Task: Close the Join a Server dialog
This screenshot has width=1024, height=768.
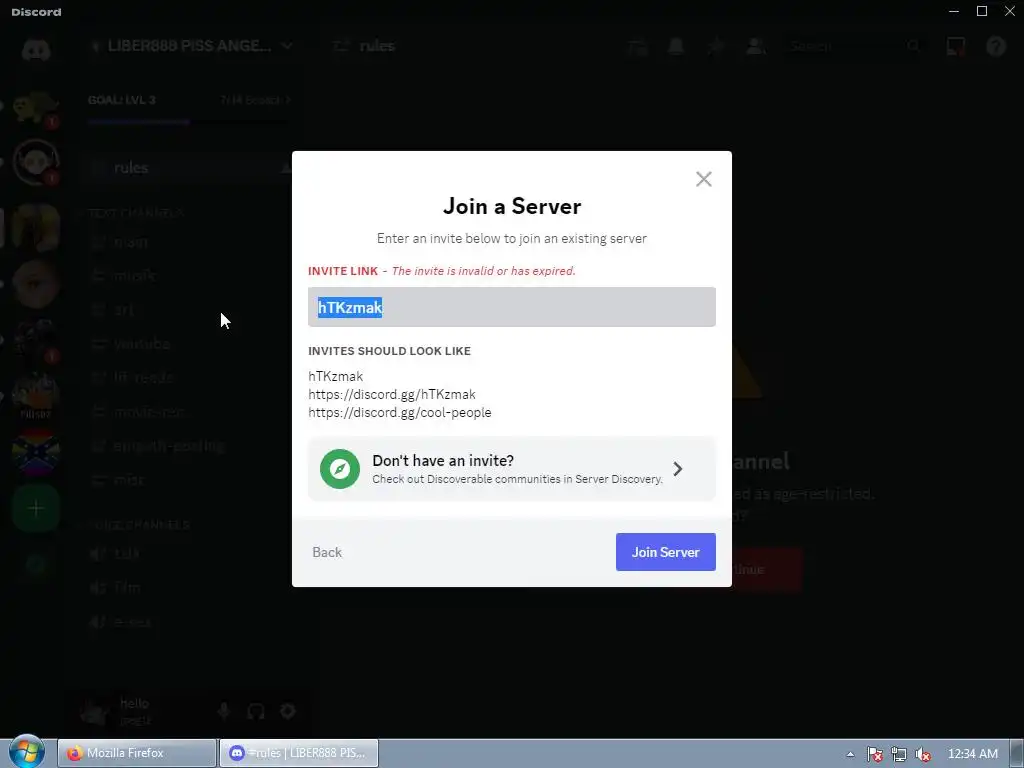Action: click(x=703, y=179)
